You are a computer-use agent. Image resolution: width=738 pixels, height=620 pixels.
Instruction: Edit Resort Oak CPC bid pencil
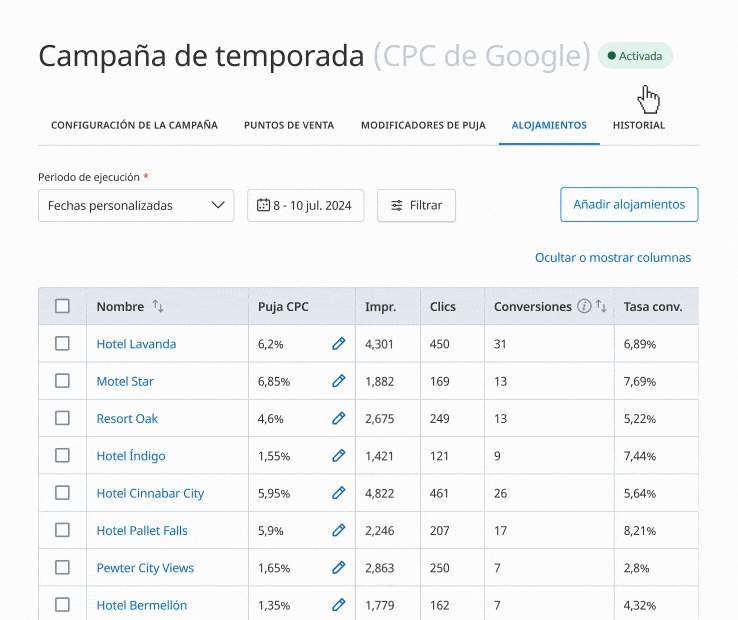338,419
